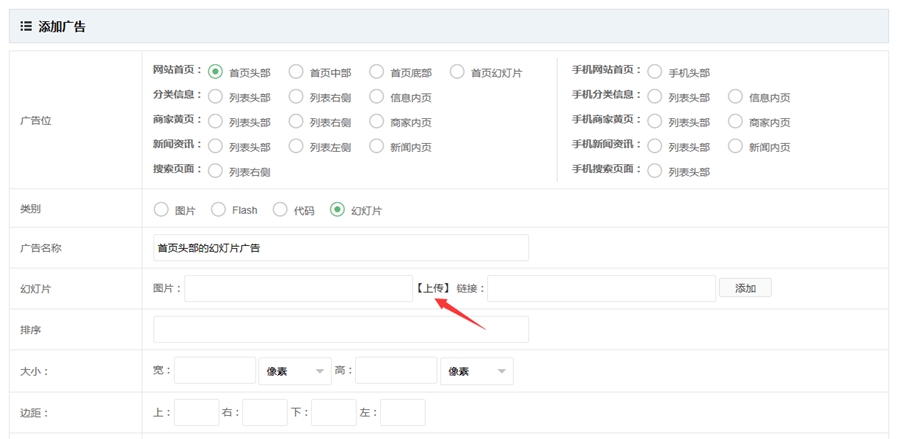Set category type to 图片
Viewport: 900px width, 439px height.
[161, 210]
